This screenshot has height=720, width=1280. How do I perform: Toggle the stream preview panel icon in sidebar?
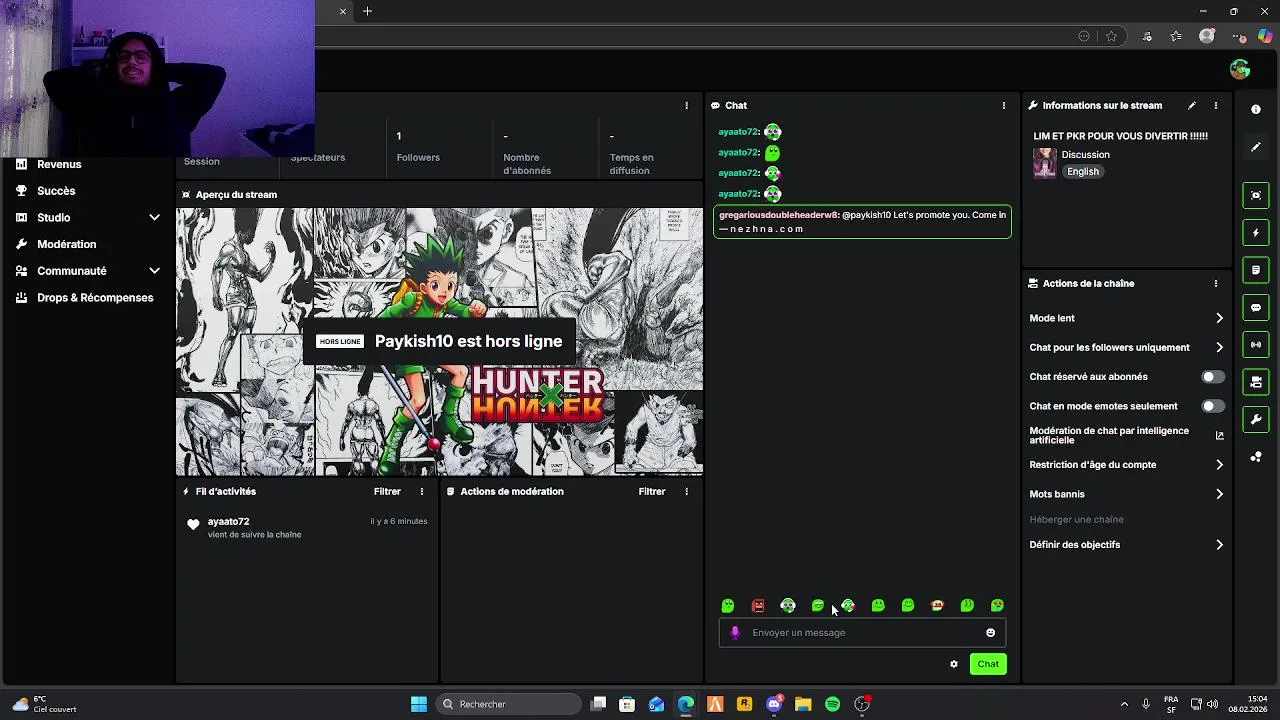tap(1256, 195)
